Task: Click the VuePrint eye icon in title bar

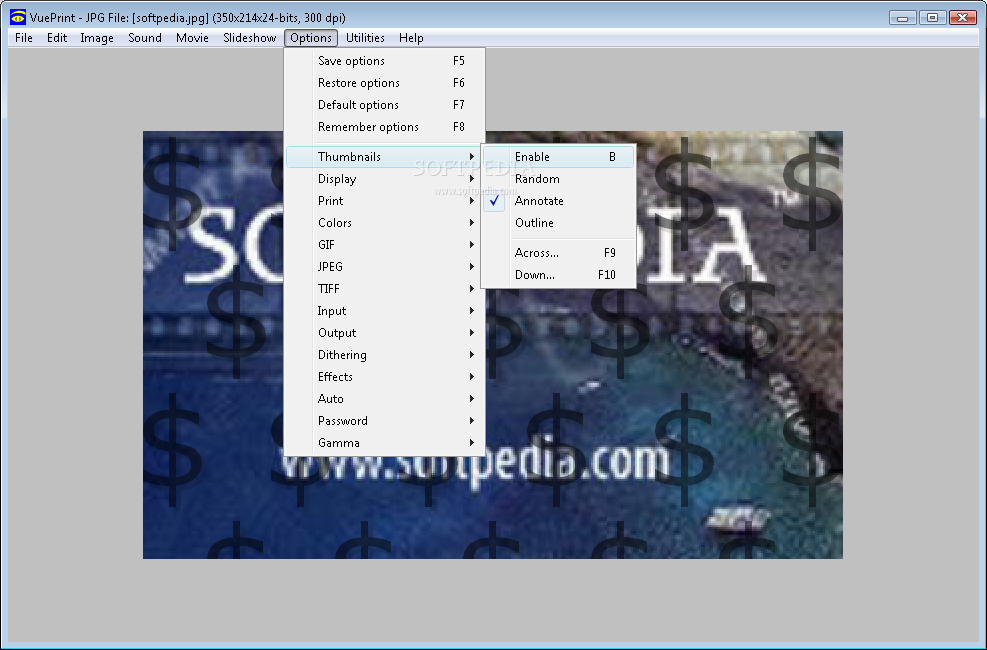Action: click(18, 17)
